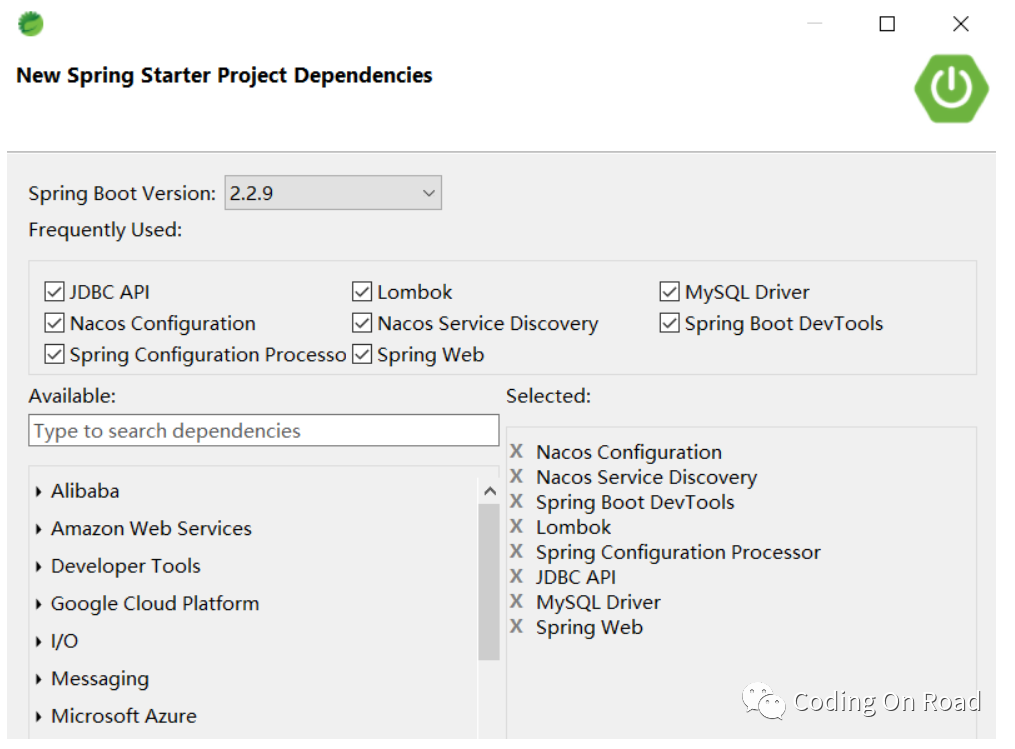This screenshot has width=1015, height=749.
Task: Expand the Developer Tools category
Action: point(39,567)
